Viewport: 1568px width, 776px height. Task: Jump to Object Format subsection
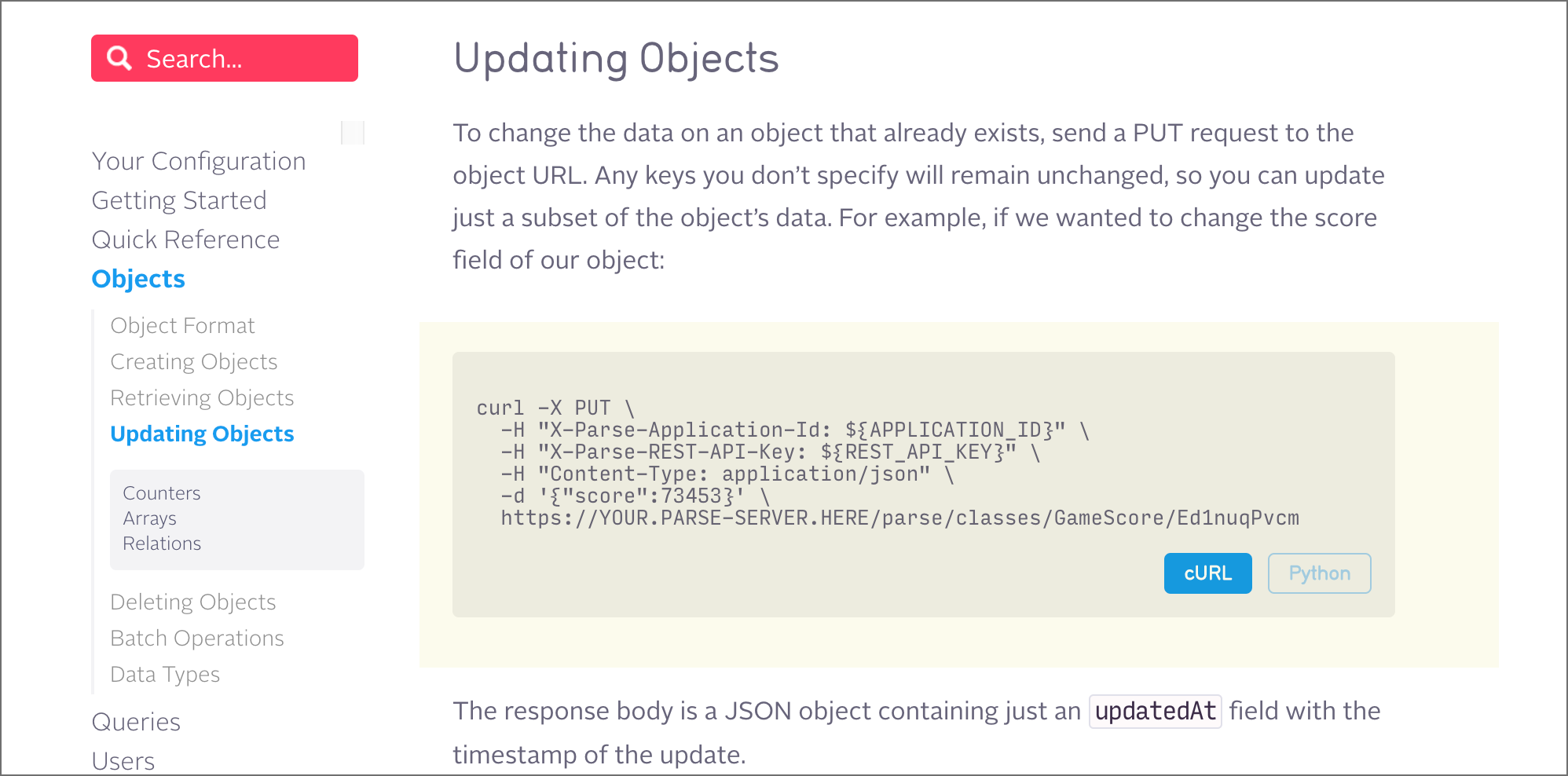coord(182,325)
